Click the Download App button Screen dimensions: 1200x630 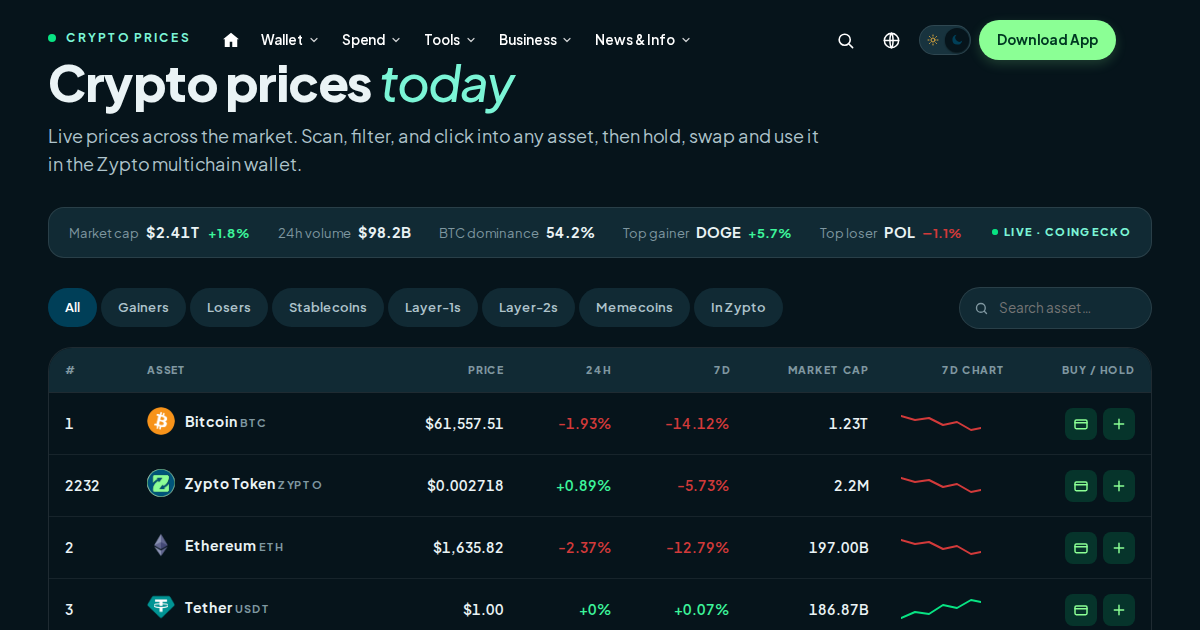(x=1047, y=40)
